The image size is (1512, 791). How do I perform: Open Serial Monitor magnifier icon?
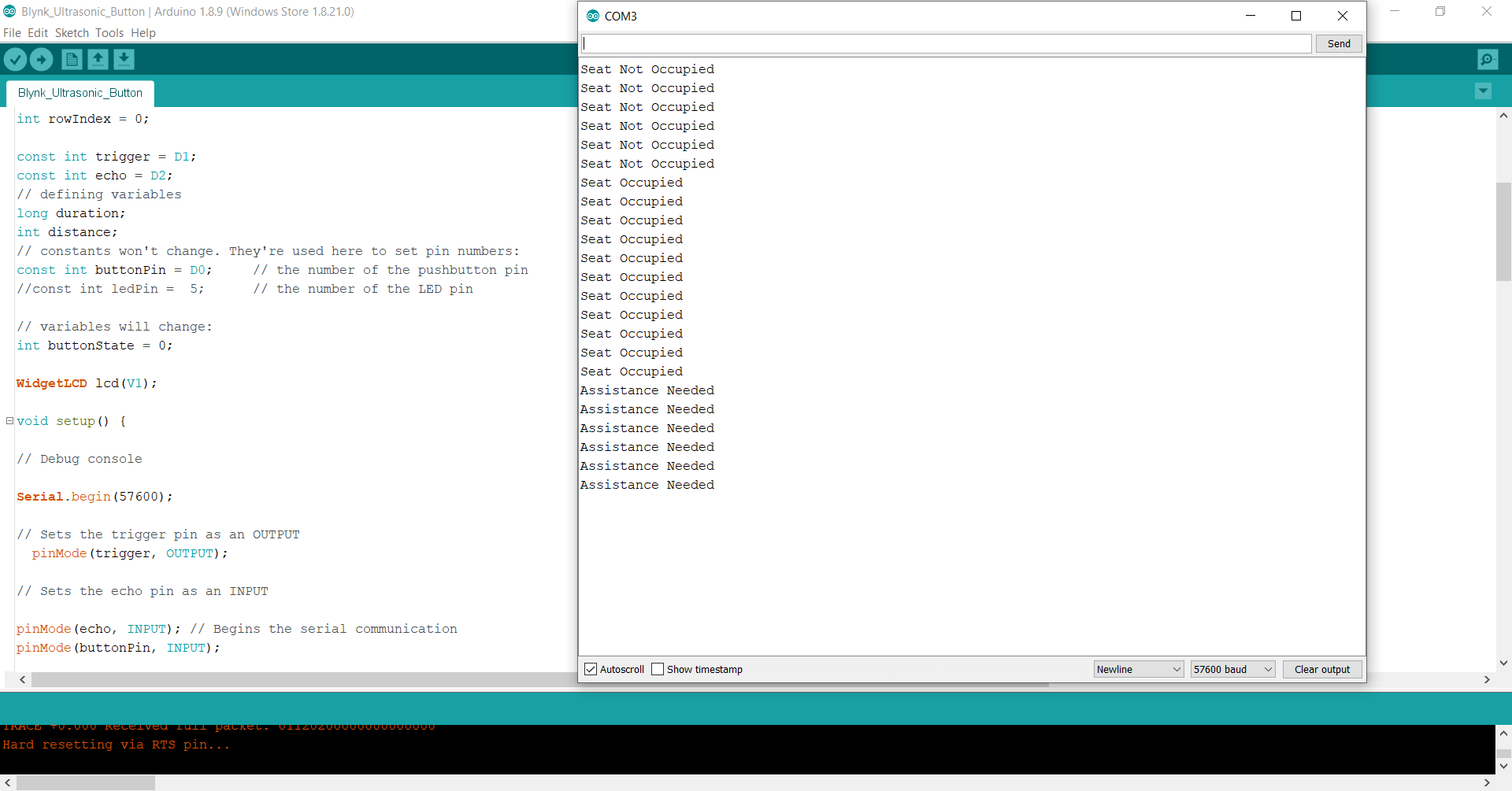tap(1488, 60)
